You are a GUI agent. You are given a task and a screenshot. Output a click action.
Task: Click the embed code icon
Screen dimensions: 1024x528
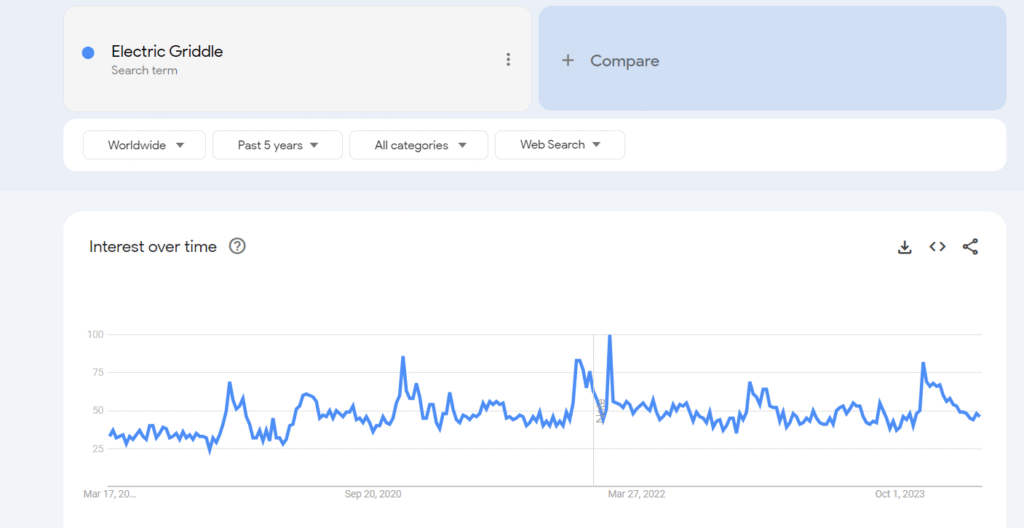[937, 247]
